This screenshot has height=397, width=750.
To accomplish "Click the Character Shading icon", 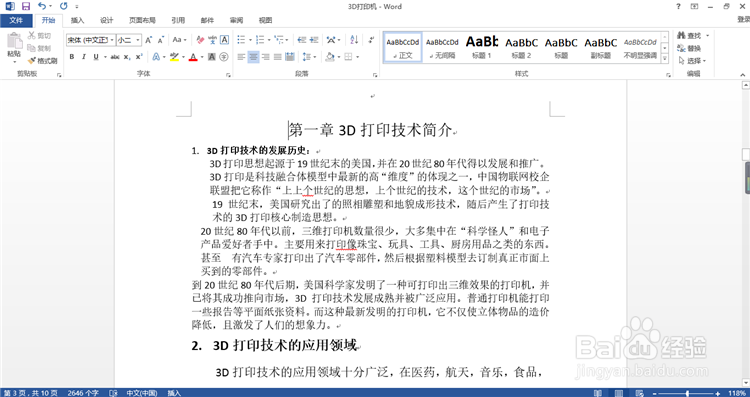I will tap(211, 57).
